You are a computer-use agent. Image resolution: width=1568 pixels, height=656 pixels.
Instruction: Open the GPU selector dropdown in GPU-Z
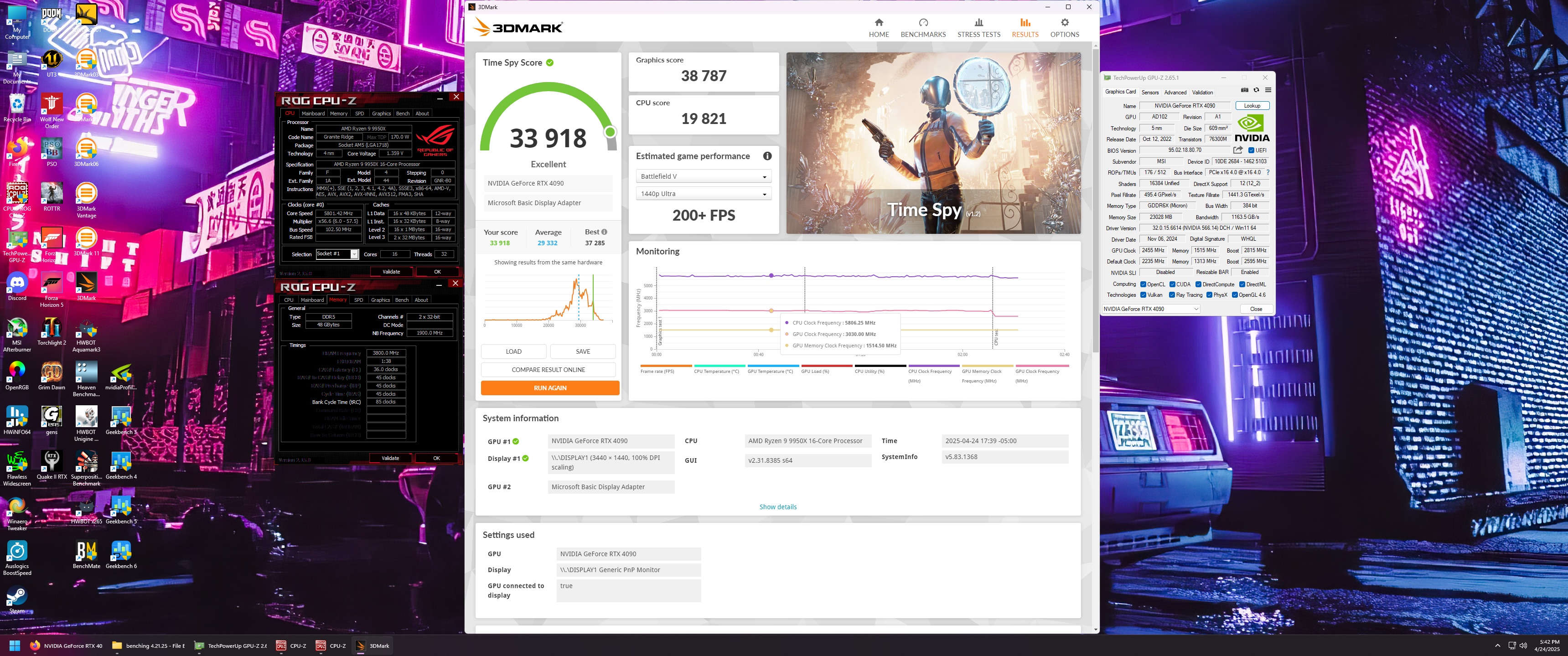[x=1150, y=309]
